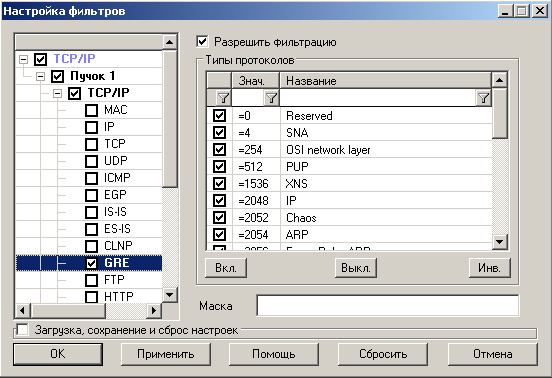The image size is (552, 378).
Task: Collapse the nested TCP/IP tree node
Action: [x=57, y=93]
